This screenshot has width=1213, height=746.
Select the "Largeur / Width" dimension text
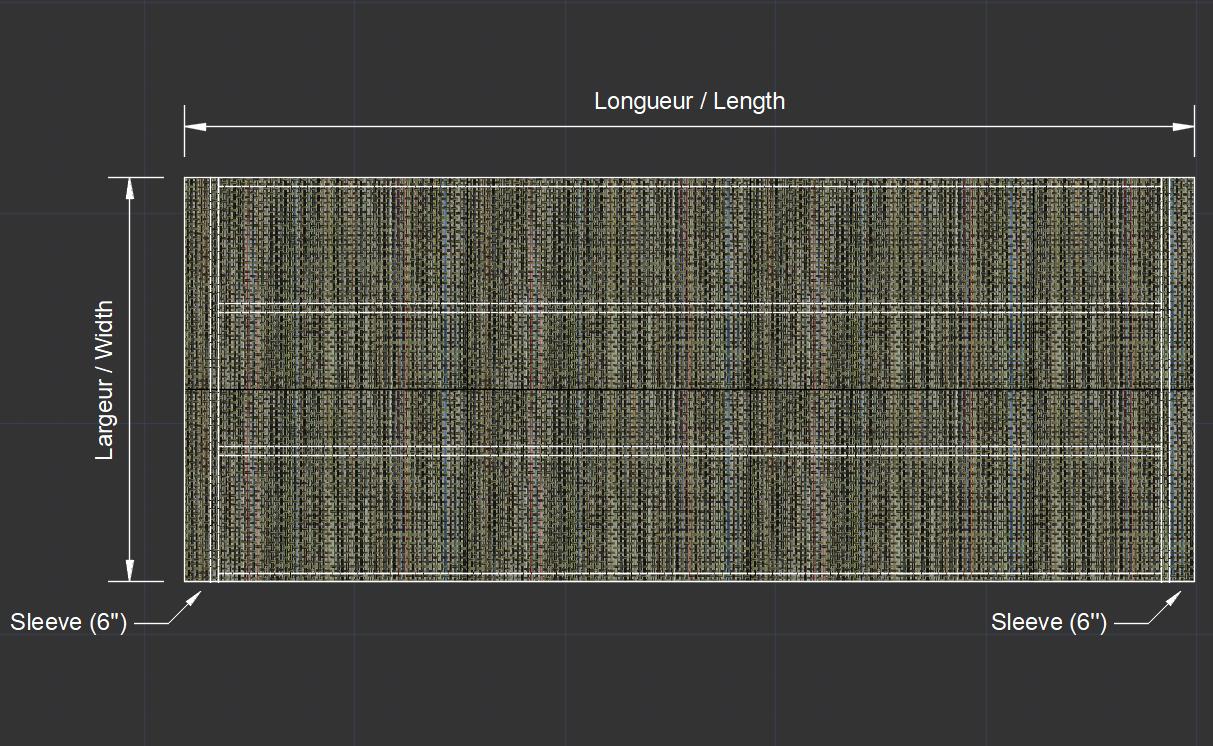(105, 380)
